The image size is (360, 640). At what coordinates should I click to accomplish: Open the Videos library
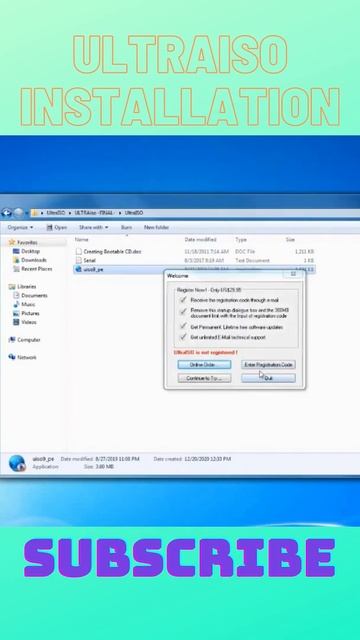29,322
